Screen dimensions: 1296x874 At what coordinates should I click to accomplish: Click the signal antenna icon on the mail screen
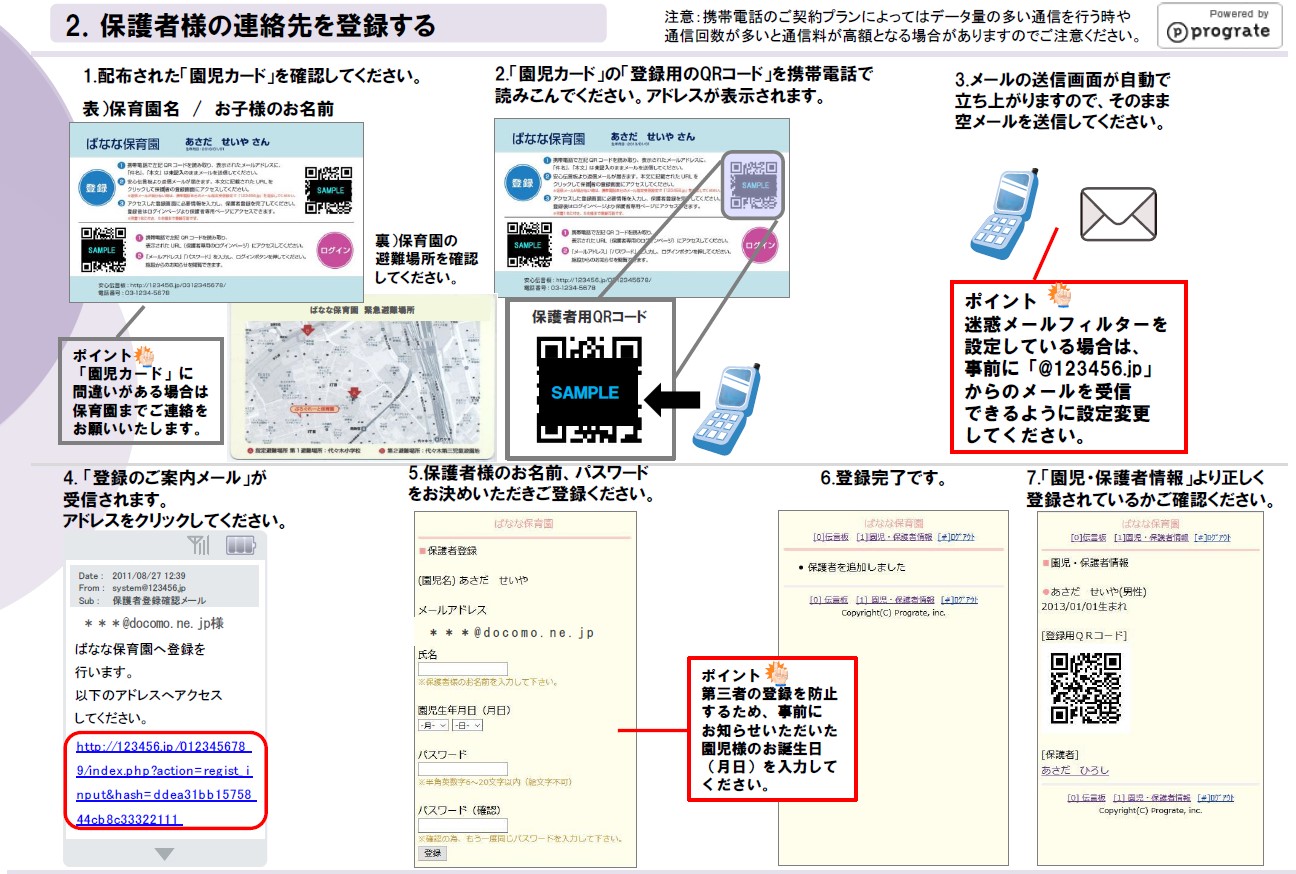199,546
